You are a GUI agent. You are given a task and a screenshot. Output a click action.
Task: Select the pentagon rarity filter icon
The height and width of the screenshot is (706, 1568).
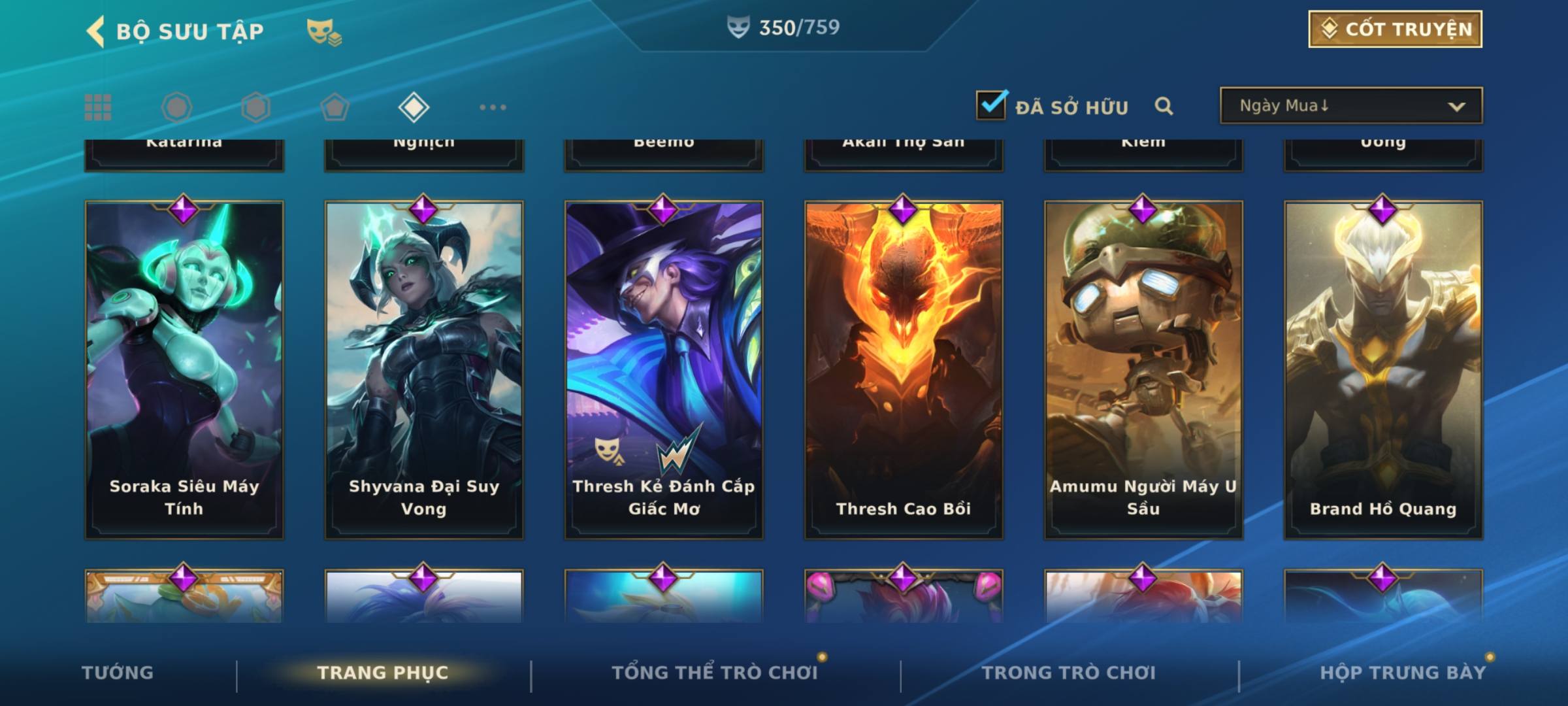(335, 107)
